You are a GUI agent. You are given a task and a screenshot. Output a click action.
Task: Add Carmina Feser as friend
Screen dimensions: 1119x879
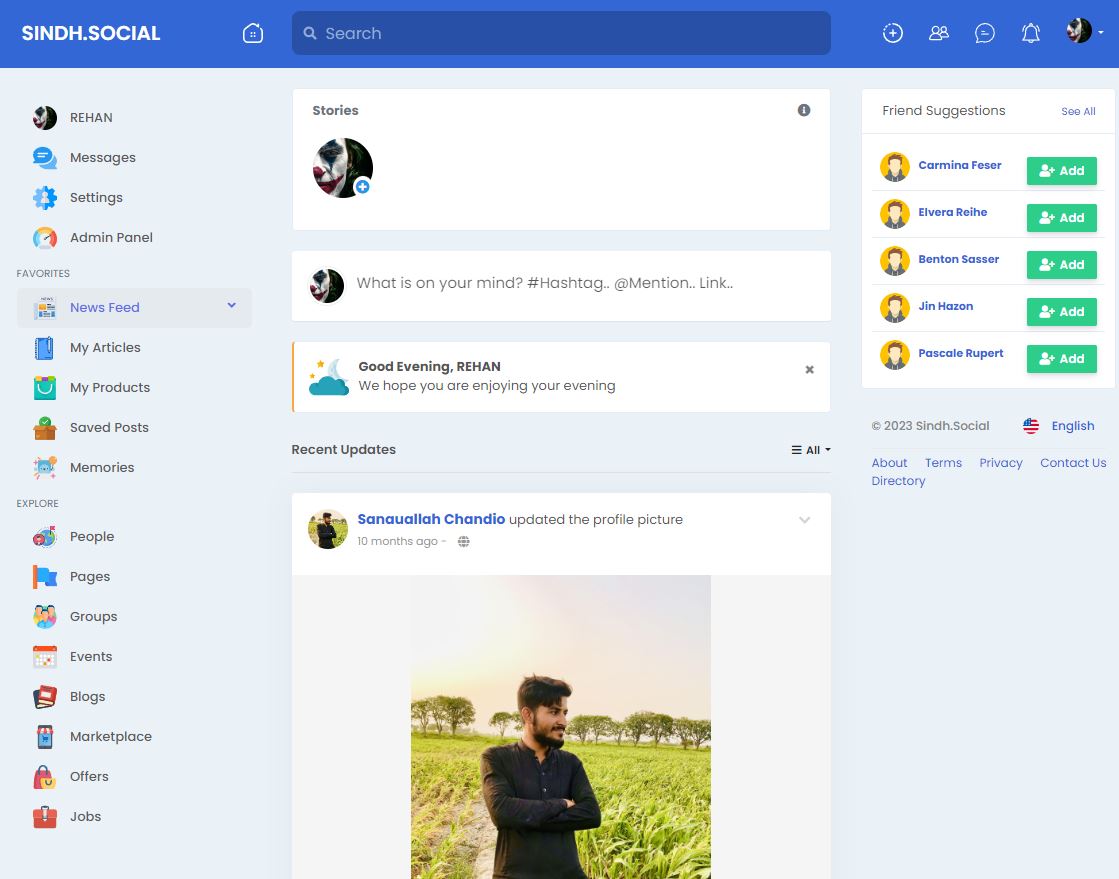pyautogui.click(x=1061, y=170)
